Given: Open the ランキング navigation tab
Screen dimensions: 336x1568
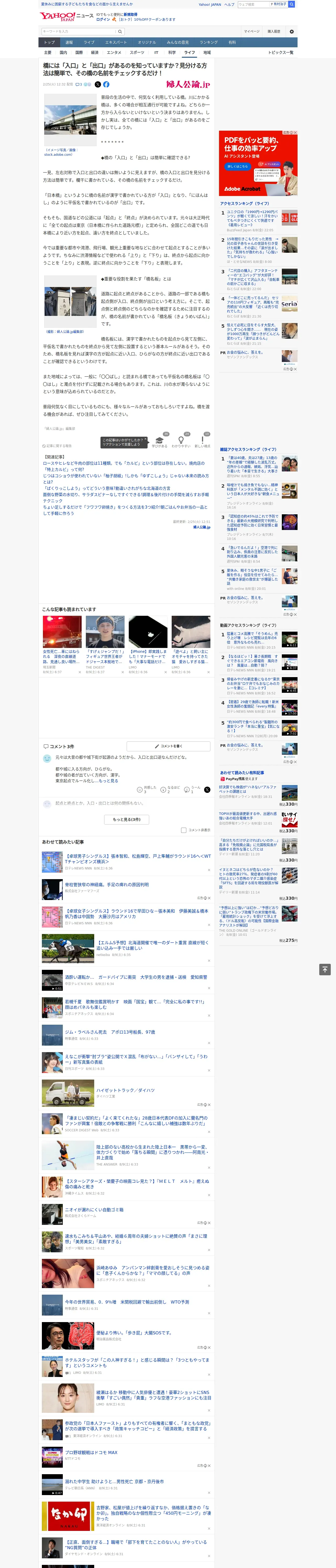Looking at the screenshot, I should [209, 43].
